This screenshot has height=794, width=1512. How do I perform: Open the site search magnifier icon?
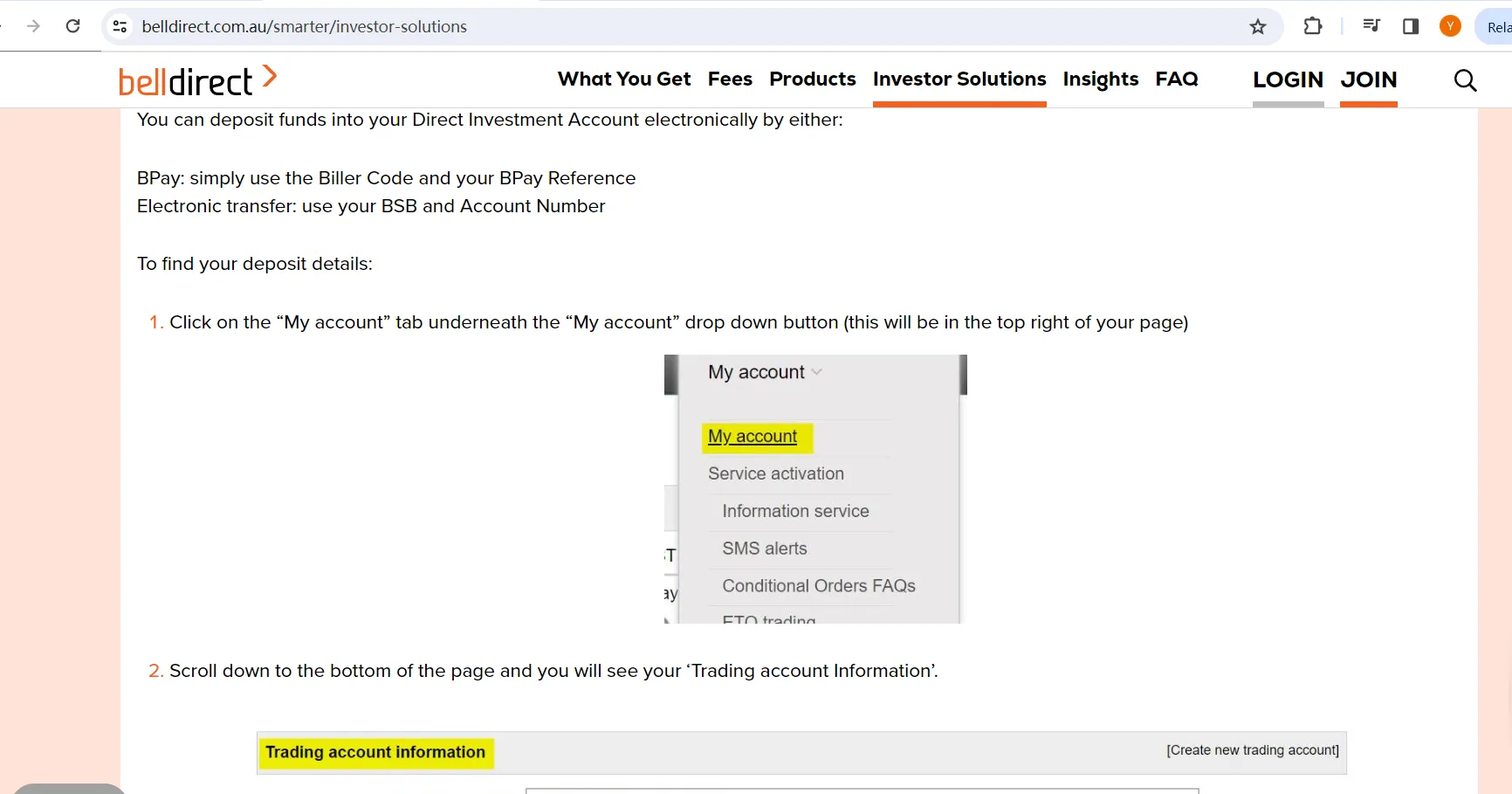[x=1465, y=80]
